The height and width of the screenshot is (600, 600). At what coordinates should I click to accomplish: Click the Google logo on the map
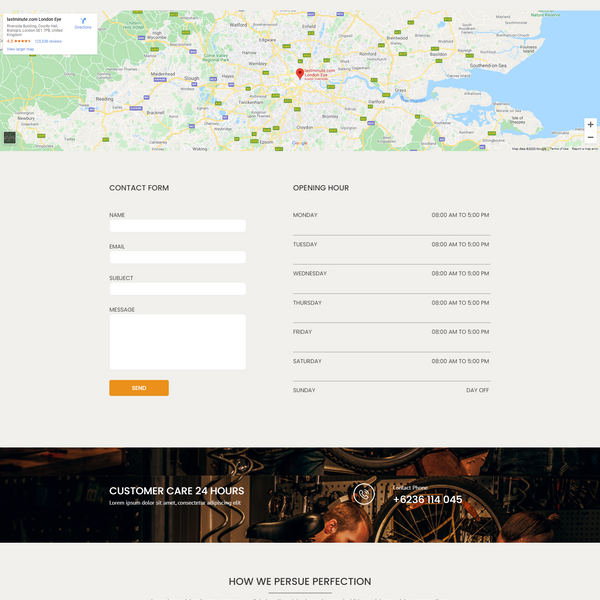click(x=299, y=143)
